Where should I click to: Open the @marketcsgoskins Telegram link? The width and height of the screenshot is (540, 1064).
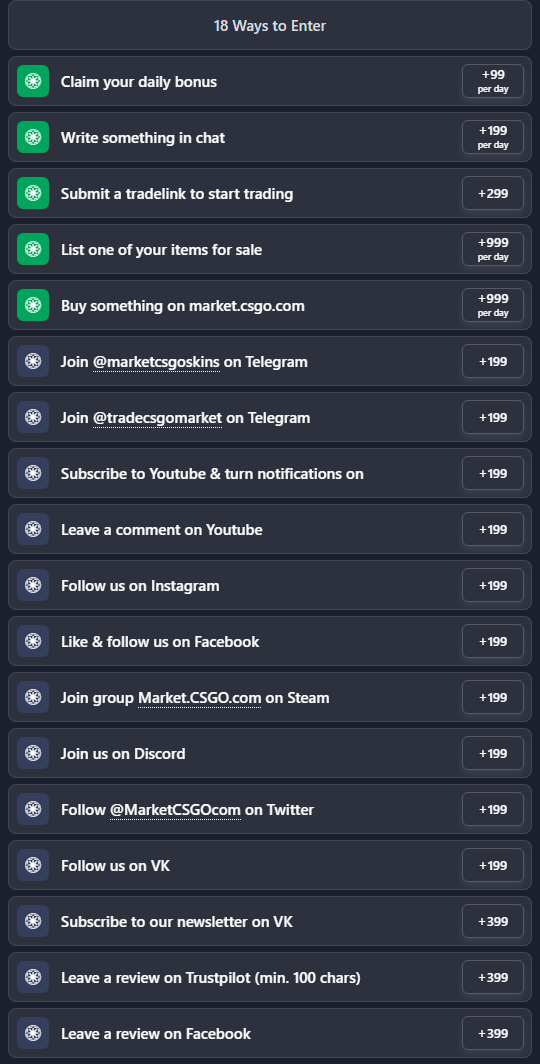pyautogui.click(x=156, y=362)
